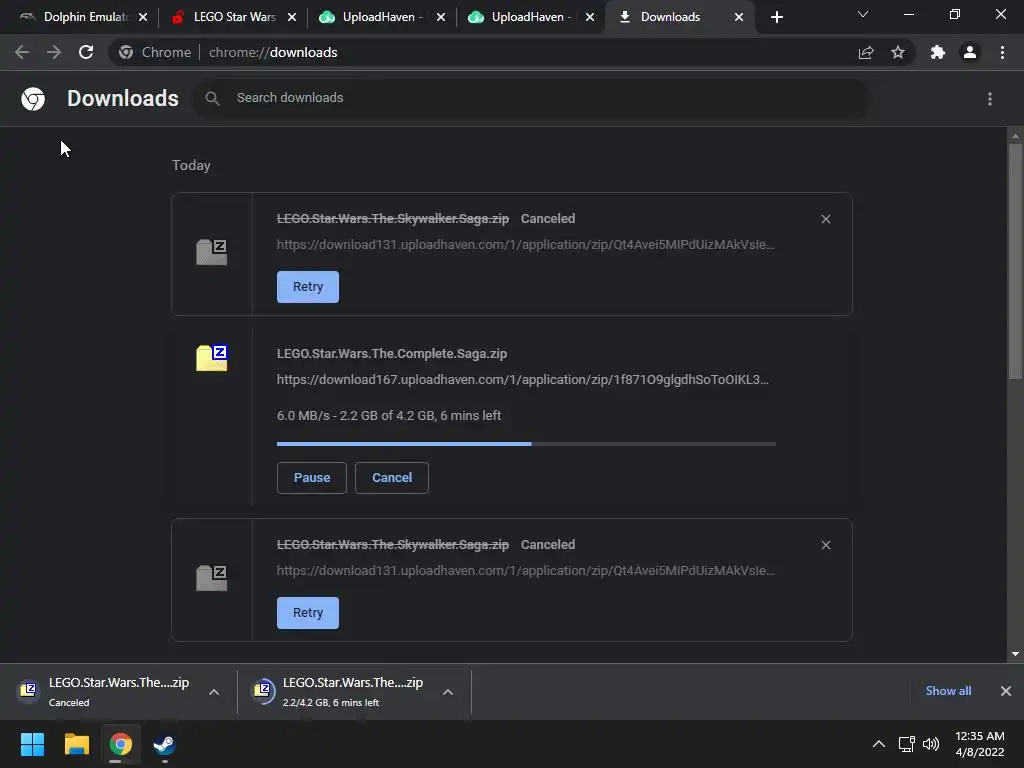Open the Extensions puzzle icon
The height and width of the screenshot is (768, 1024).
[x=938, y=52]
